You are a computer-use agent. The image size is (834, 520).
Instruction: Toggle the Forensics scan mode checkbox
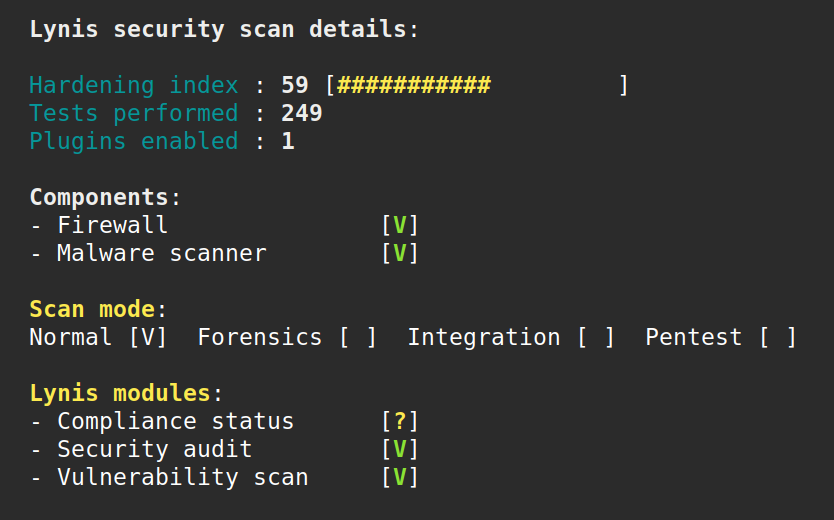357,338
